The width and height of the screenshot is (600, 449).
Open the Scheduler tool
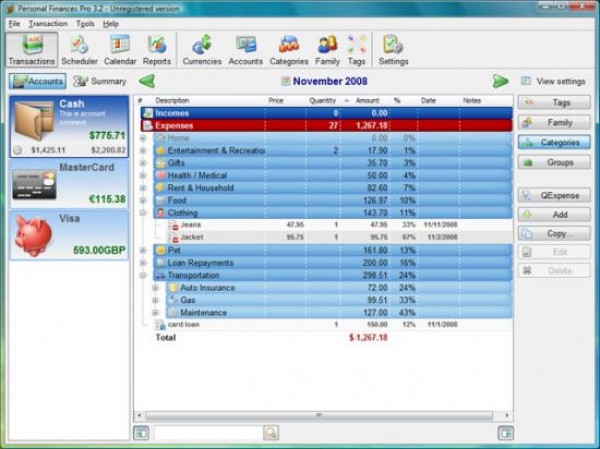(x=79, y=50)
